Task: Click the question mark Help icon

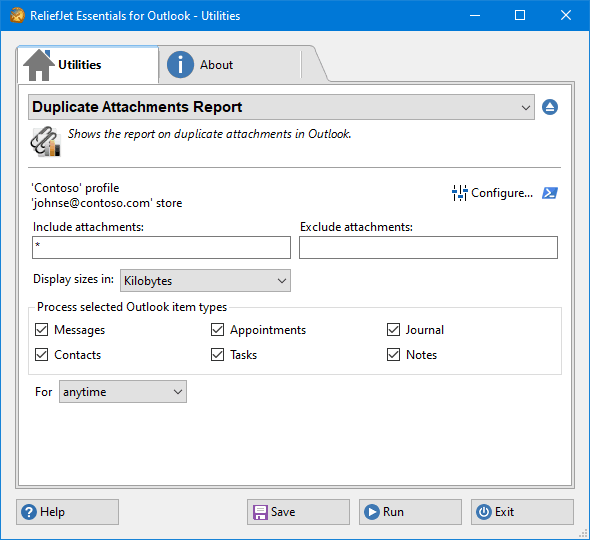Action: pos(29,512)
